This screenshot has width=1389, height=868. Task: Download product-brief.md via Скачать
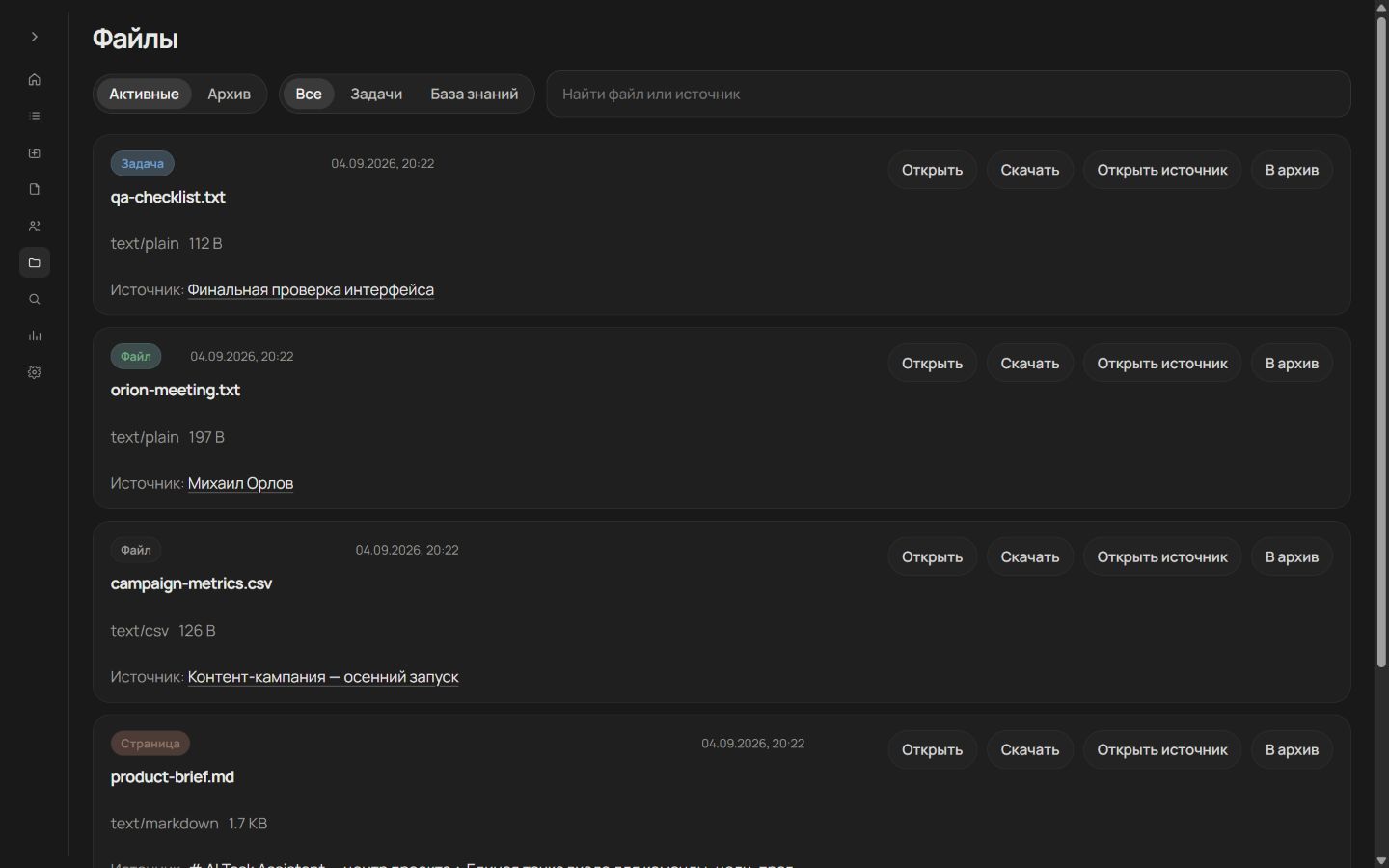1029,749
